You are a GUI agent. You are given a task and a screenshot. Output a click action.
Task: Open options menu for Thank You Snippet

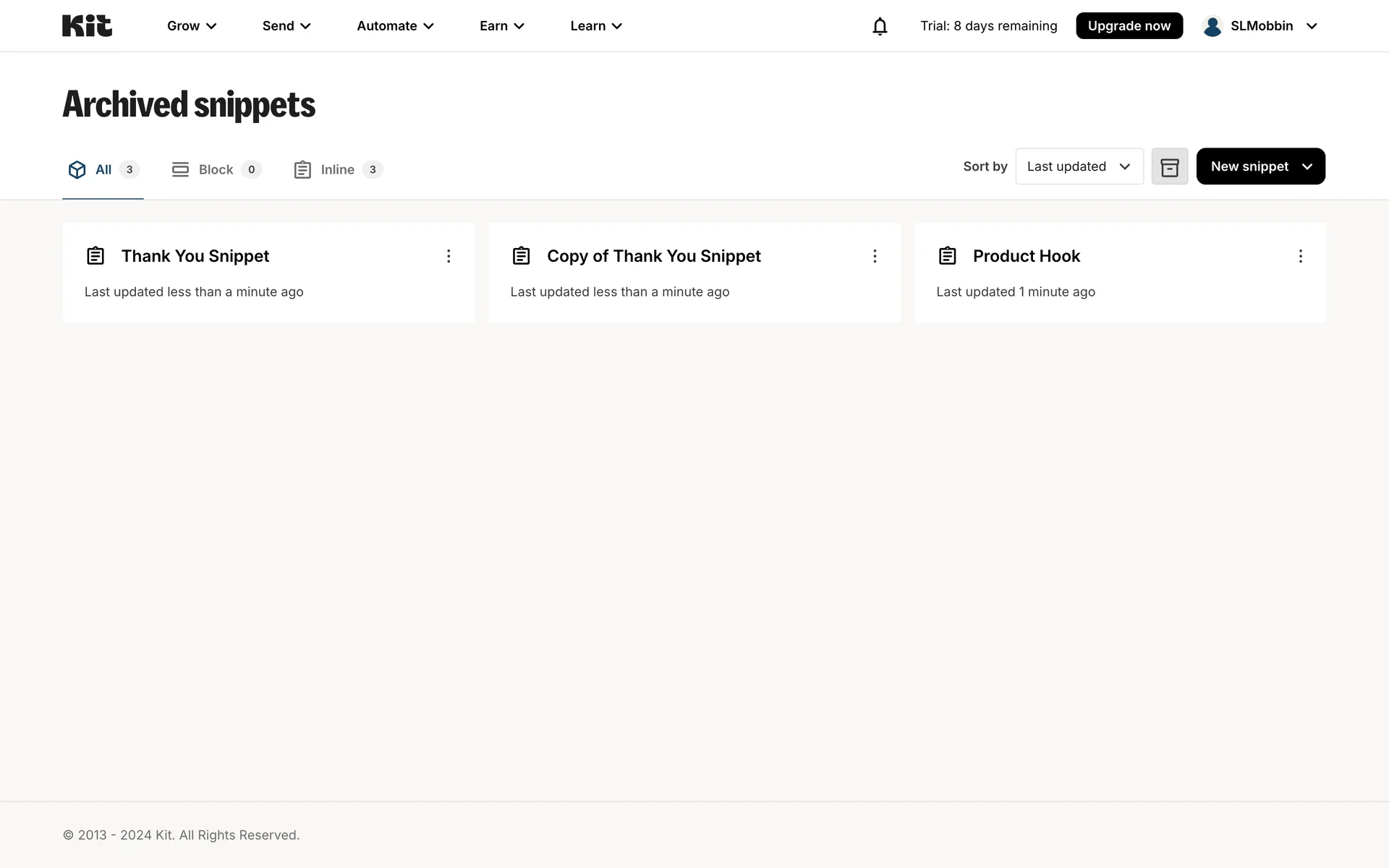(449, 256)
